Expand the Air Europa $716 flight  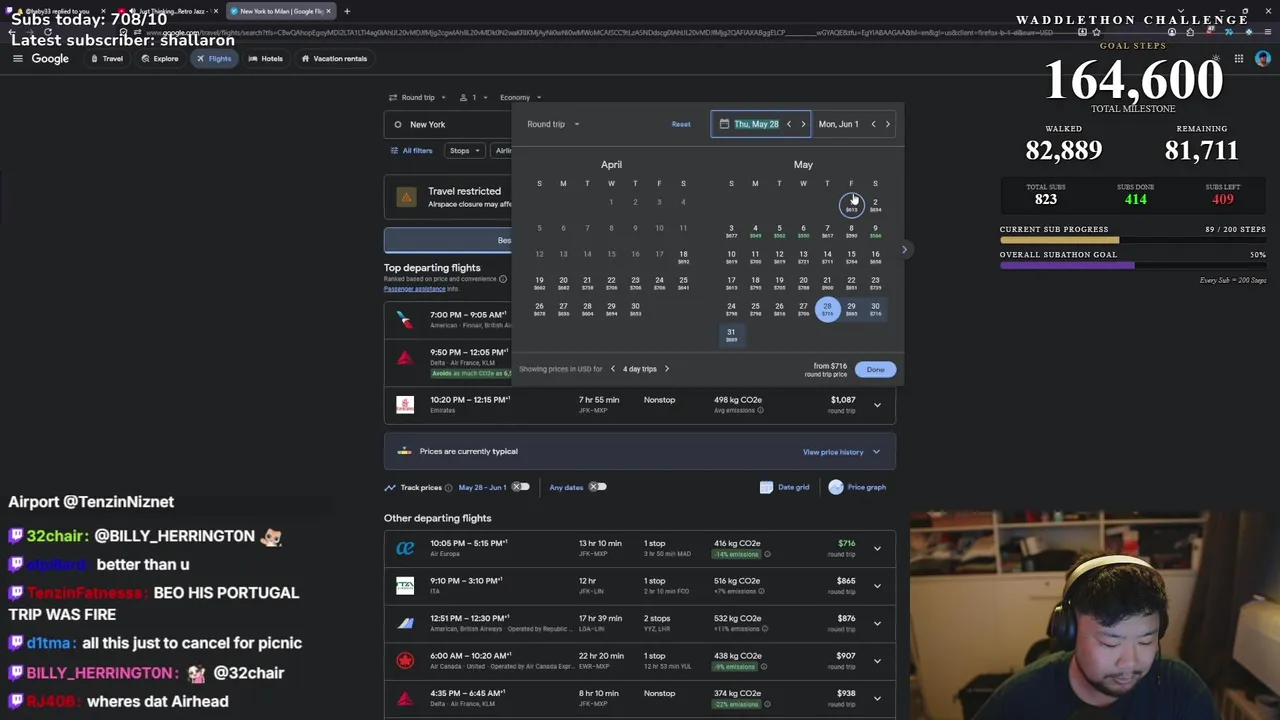coord(877,548)
